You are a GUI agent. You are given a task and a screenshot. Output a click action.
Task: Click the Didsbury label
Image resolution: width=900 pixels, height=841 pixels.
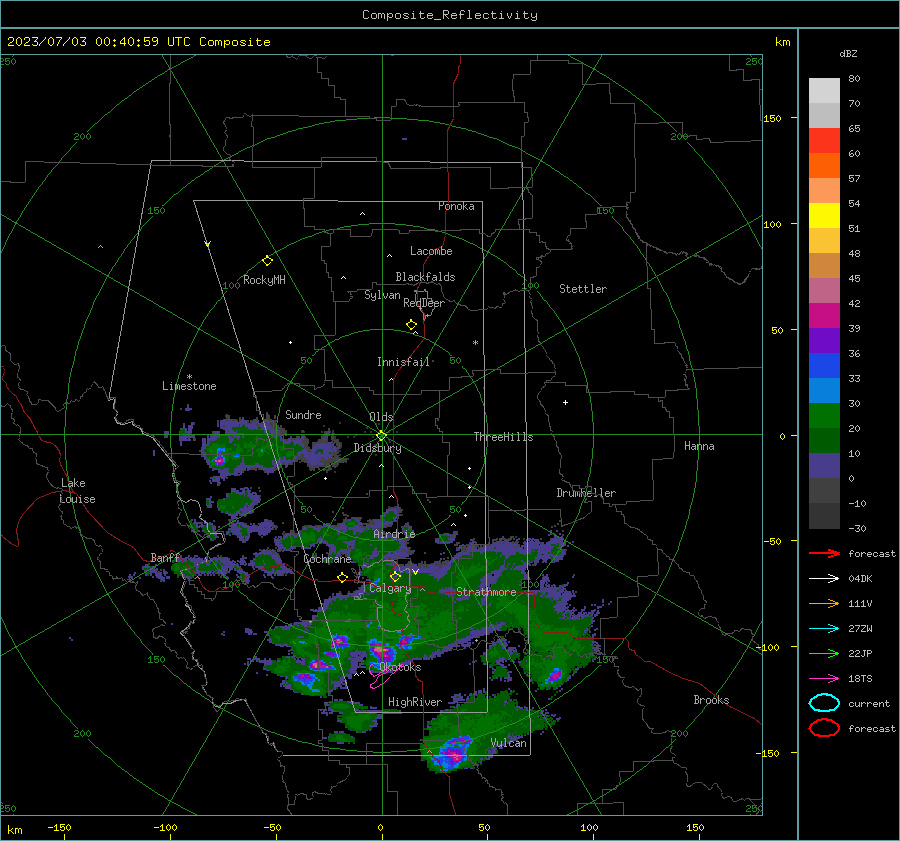tap(377, 448)
